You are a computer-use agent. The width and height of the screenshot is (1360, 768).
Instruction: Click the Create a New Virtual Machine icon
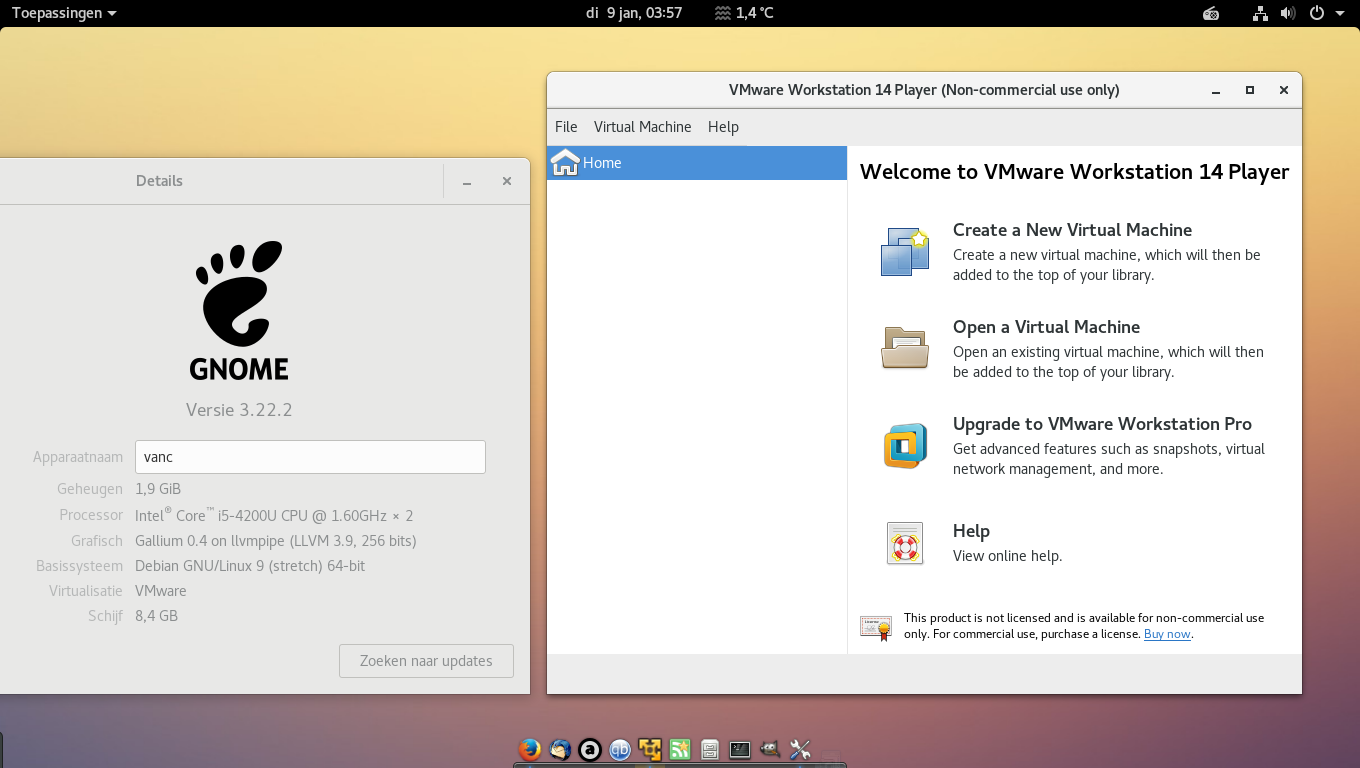pos(905,252)
